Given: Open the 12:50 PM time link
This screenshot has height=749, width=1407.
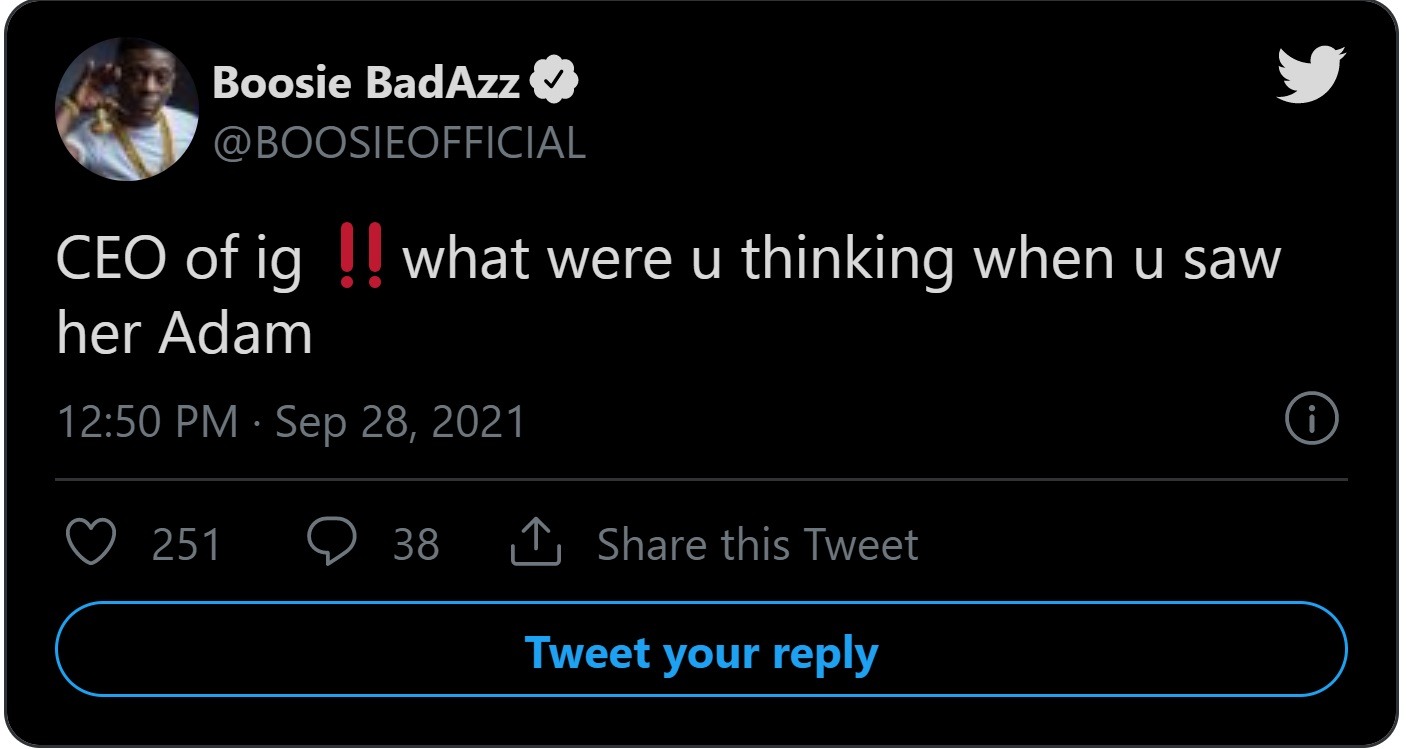Looking at the screenshot, I should (148, 422).
